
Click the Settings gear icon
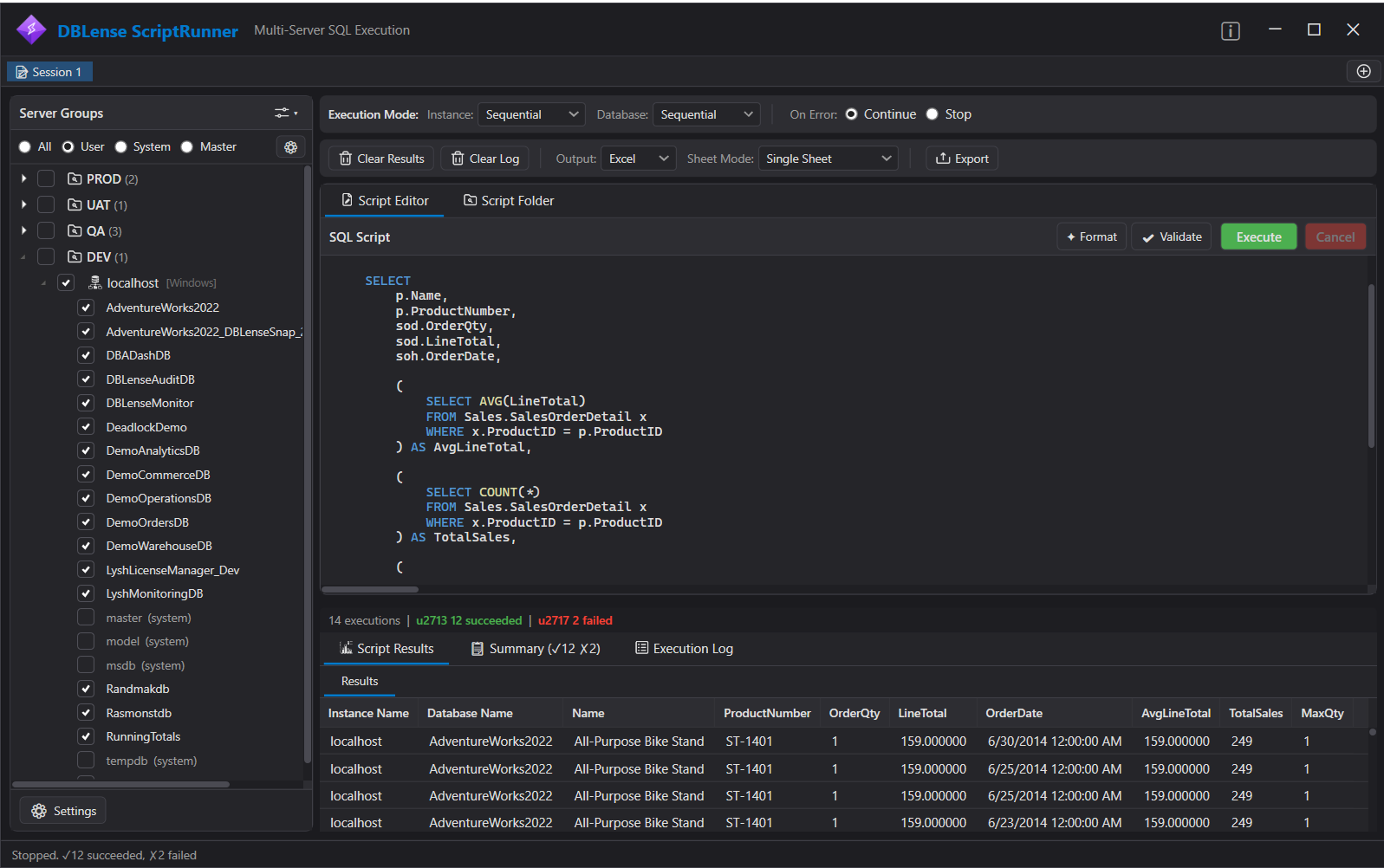pos(39,811)
